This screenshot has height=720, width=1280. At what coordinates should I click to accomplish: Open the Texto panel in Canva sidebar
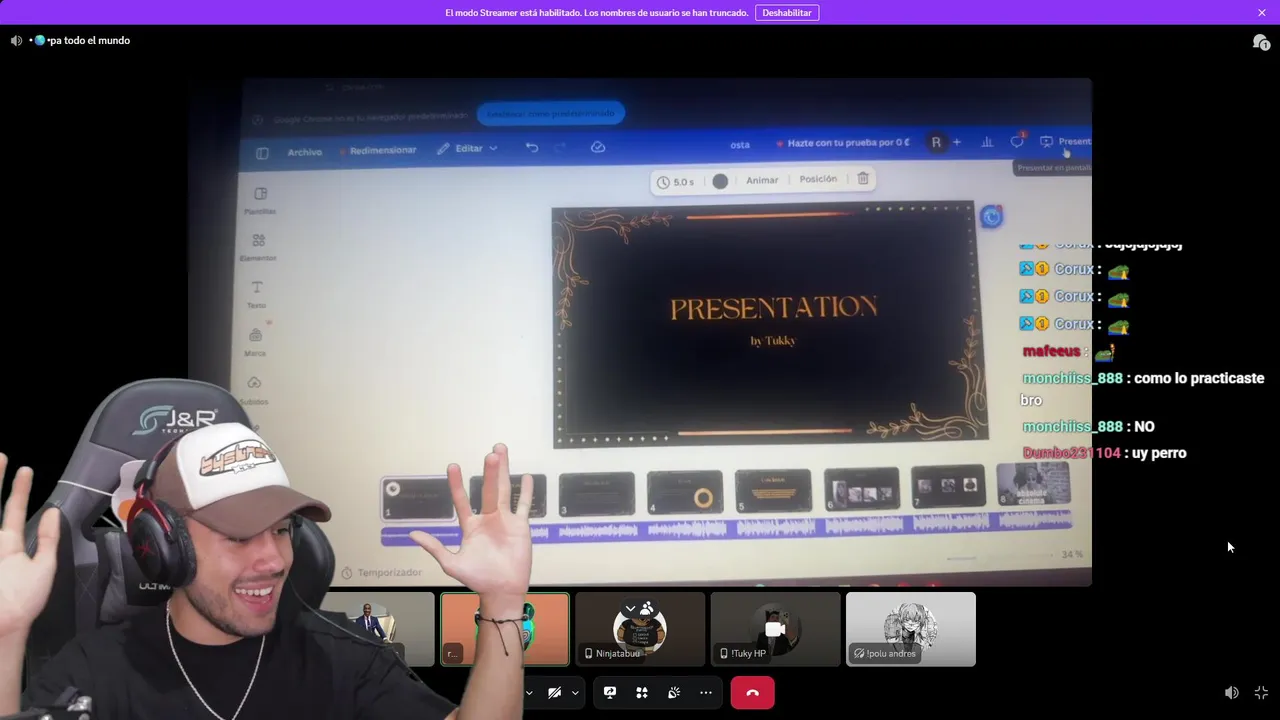point(256,294)
